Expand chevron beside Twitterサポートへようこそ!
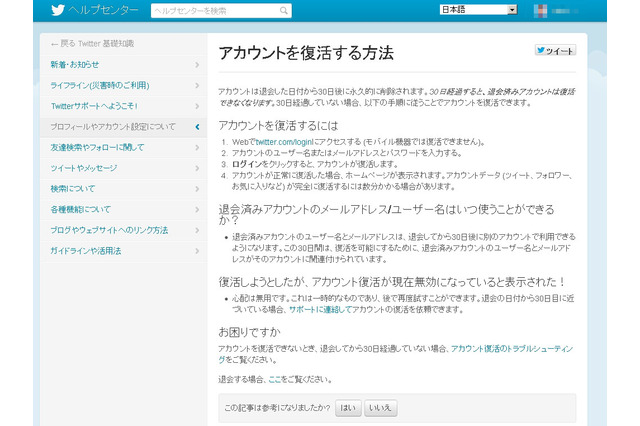Viewport: 640px width, 426px height. coord(197,106)
